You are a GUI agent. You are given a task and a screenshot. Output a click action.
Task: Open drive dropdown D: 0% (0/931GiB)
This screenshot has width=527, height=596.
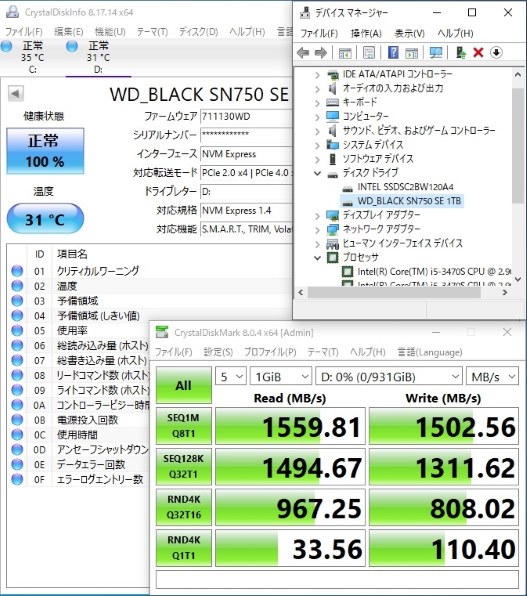[389, 377]
